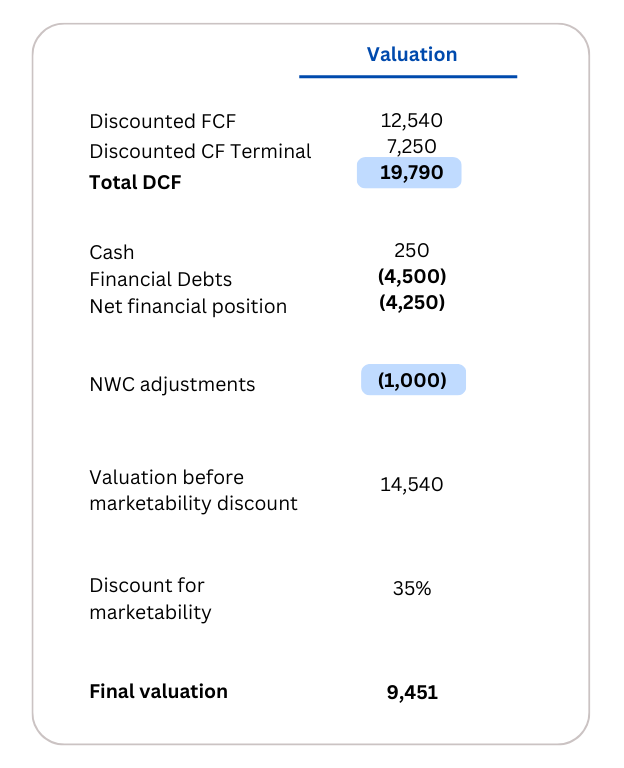Image resolution: width=624 pixels, height=768 pixels.
Task: Select the Net financial position label
Action: (x=188, y=307)
